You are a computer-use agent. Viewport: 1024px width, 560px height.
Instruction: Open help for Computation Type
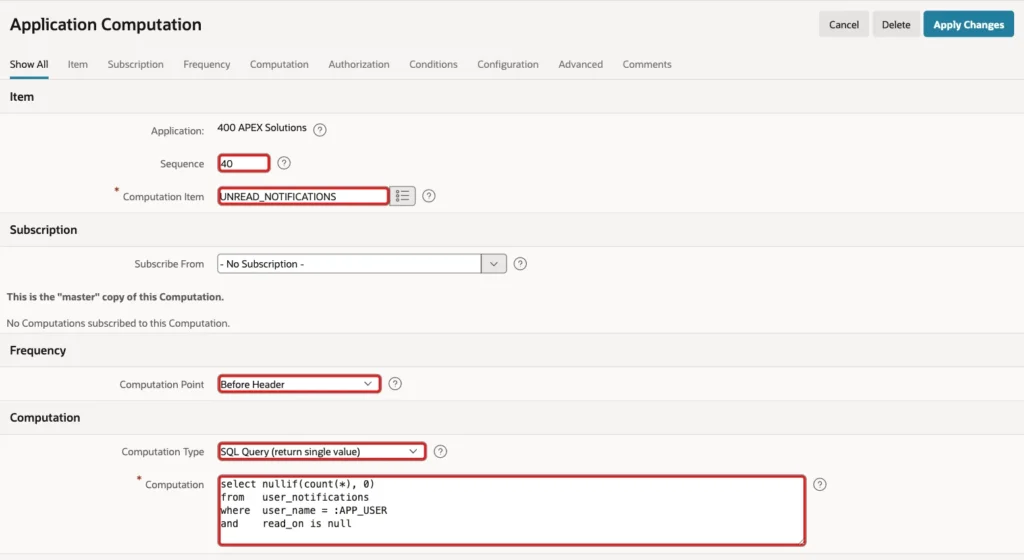click(x=440, y=452)
